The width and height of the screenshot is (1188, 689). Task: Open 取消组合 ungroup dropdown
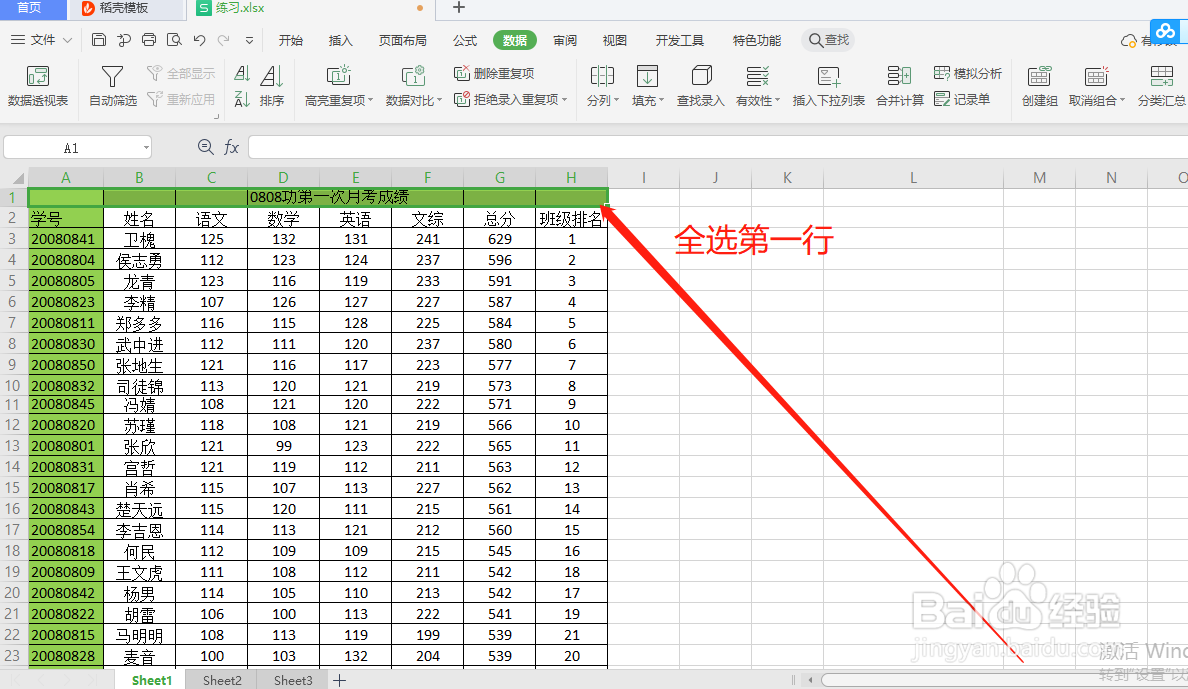click(x=1096, y=86)
